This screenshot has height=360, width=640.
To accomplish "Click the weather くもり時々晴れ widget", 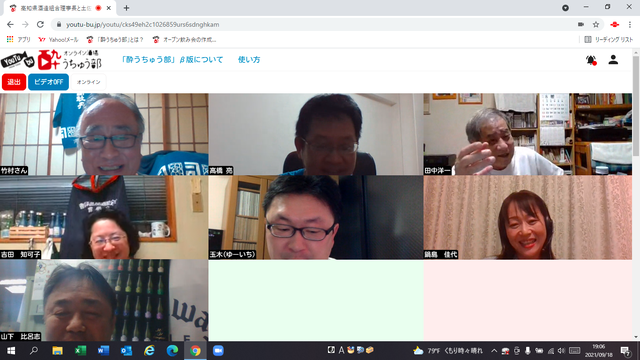I will pos(448,351).
